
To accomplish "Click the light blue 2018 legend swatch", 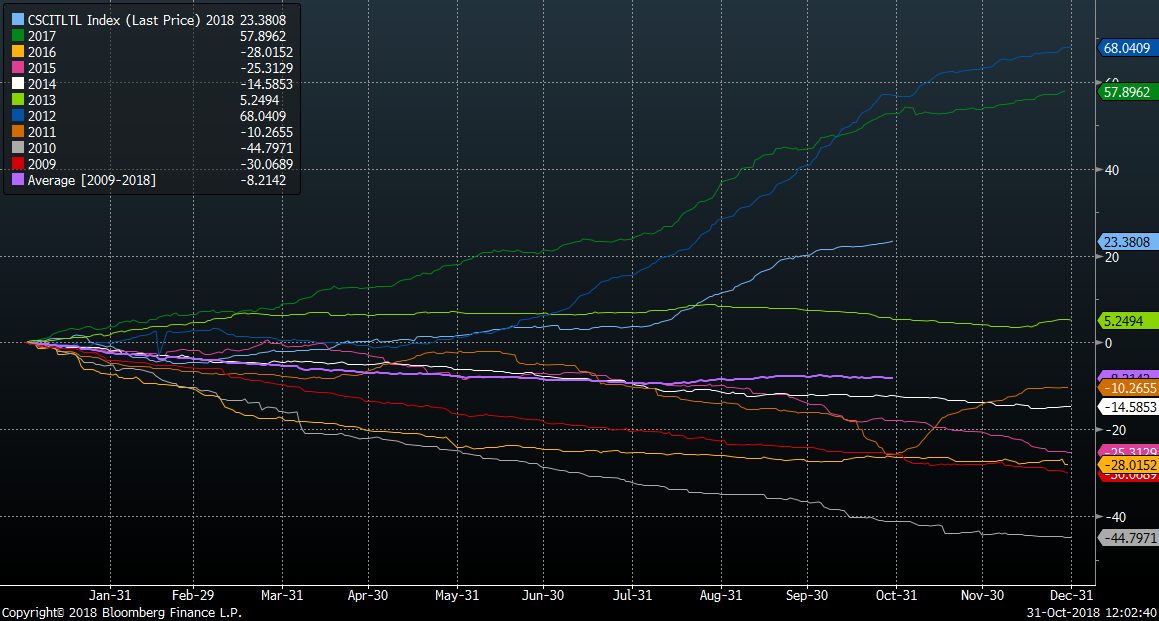I will click(x=15, y=20).
